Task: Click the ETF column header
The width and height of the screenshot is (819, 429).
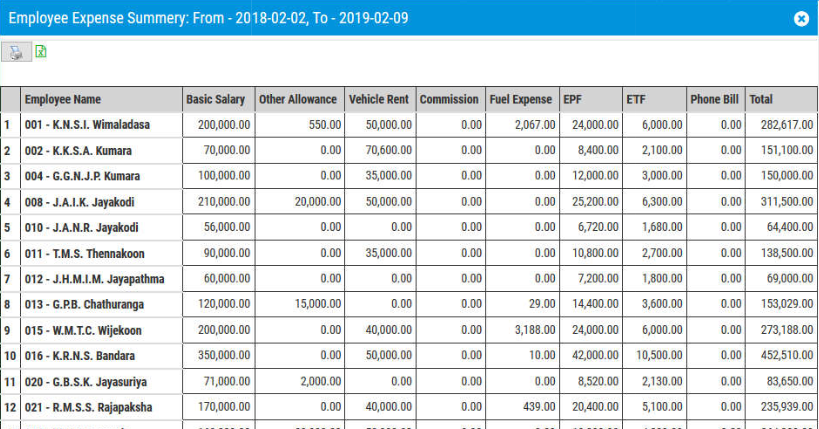Action: coord(636,100)
